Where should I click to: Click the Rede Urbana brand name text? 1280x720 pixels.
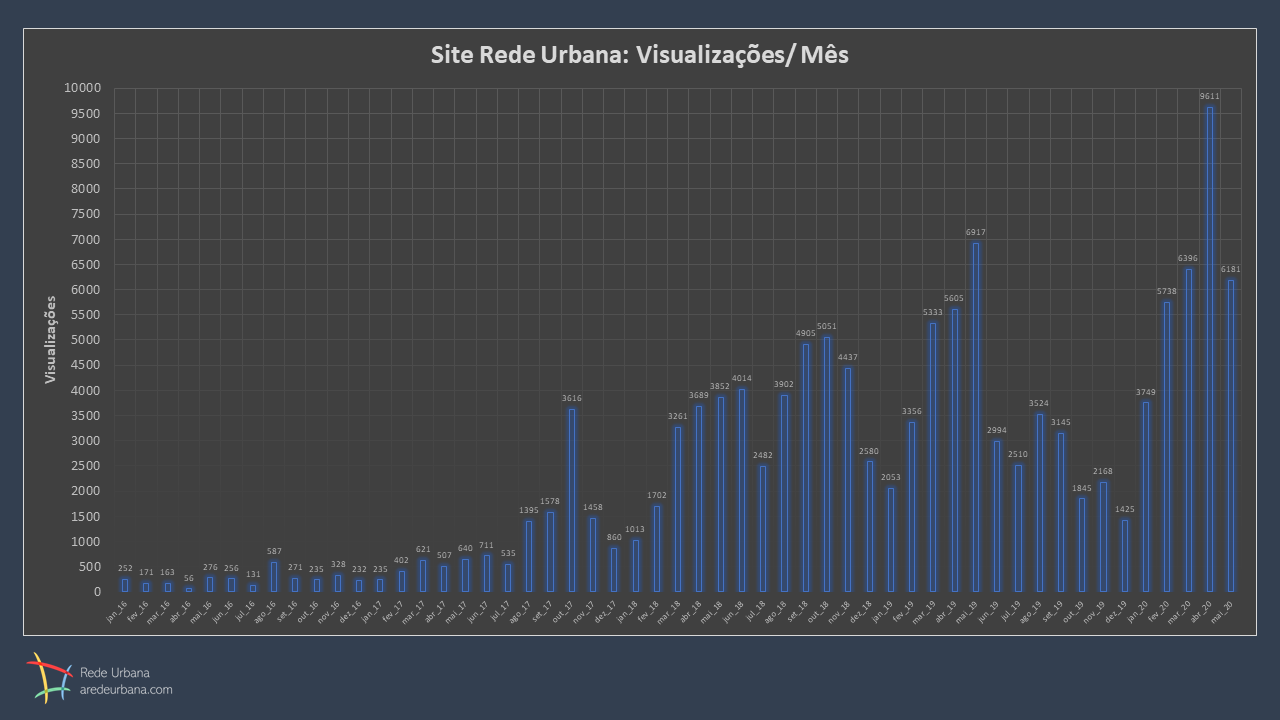[114, 673]
